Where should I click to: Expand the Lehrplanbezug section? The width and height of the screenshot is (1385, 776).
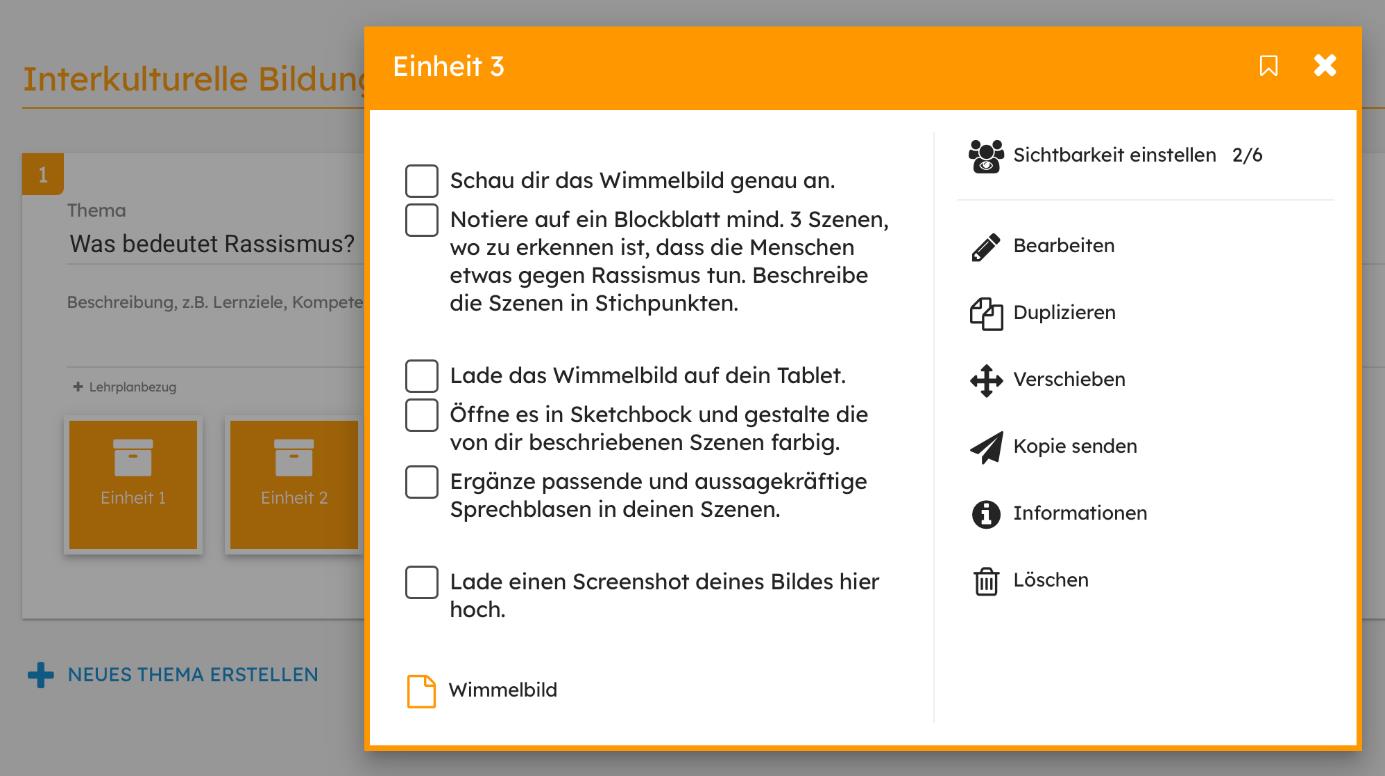click(x=124, y=387)
